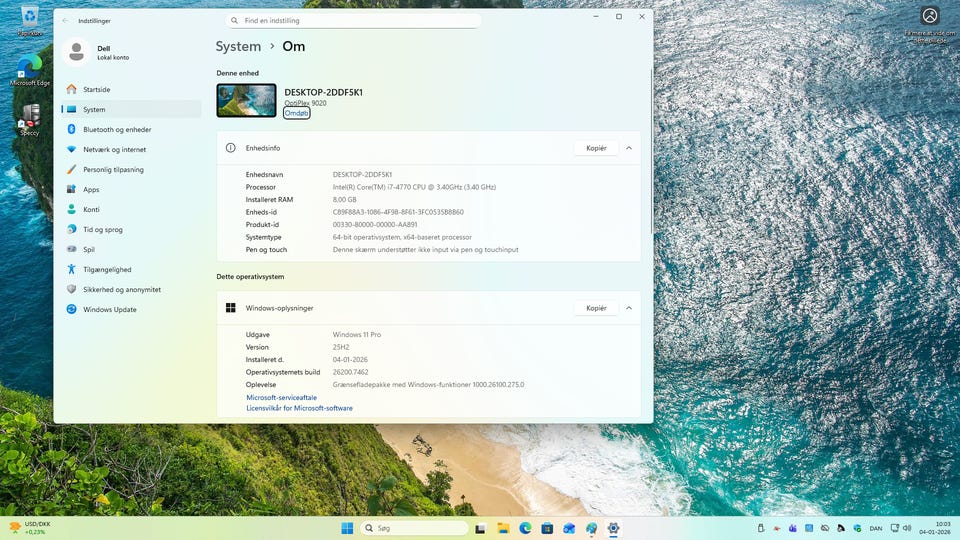This screenshot has height=540, width=960.
Task: Click Omdøb to rename this PC
Action: pos(296,113)
